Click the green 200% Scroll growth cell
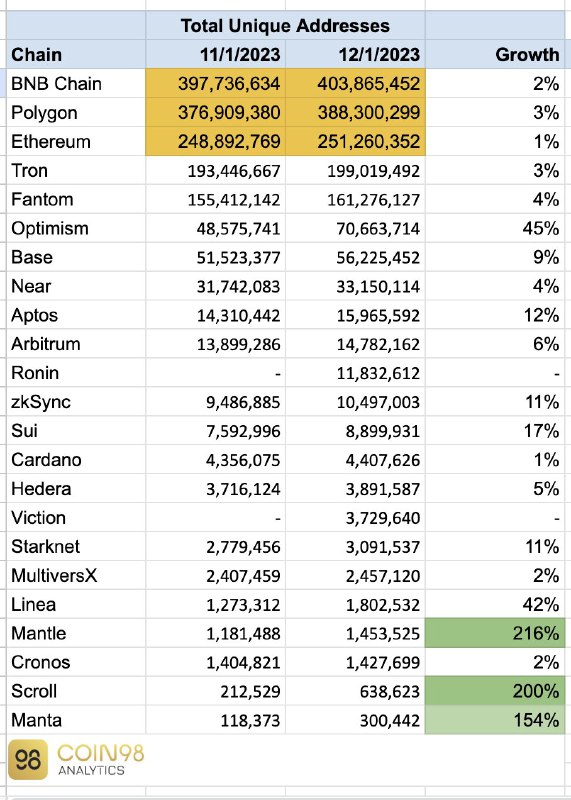The height and width of the screenshot is (800, 571). (495, 691)
